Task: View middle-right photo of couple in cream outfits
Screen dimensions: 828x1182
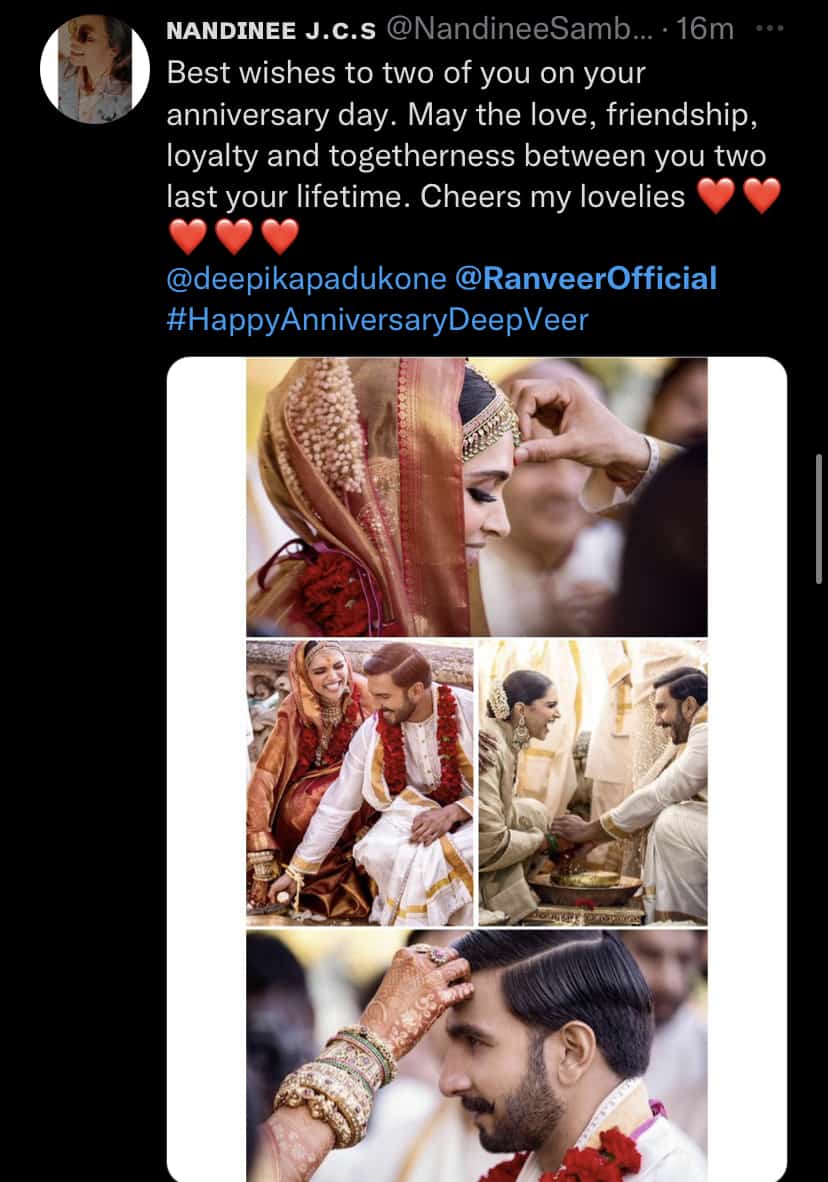Action: (593, 783)
